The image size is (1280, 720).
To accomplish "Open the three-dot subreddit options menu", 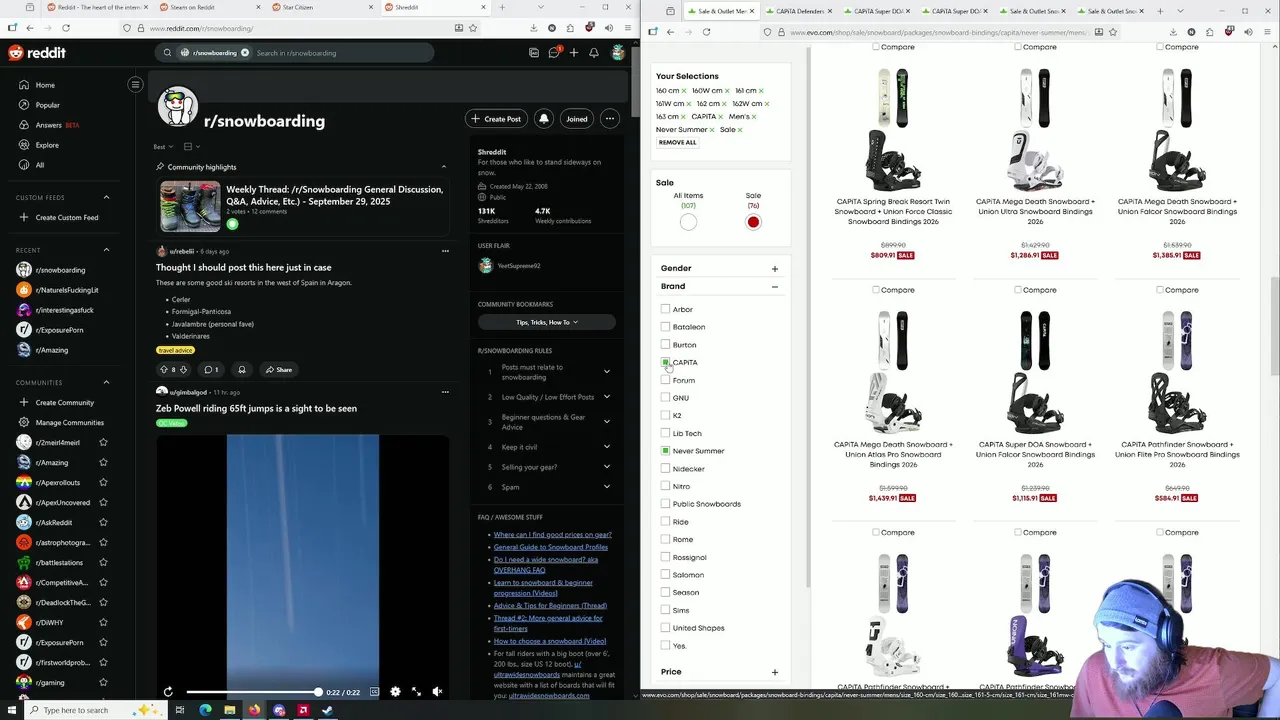I will pos(609,119).
